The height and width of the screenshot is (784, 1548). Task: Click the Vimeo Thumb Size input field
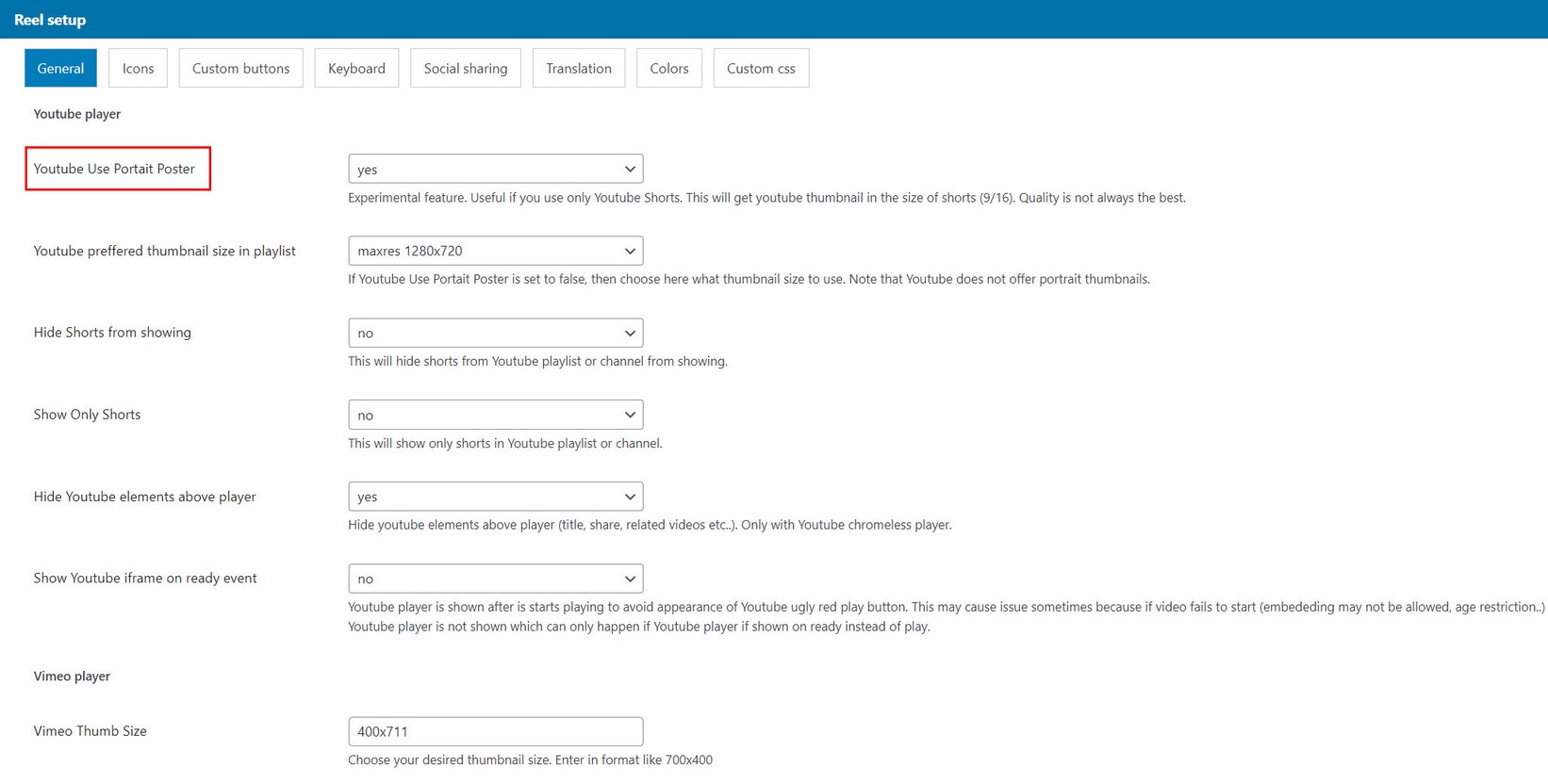pos(495,731)
